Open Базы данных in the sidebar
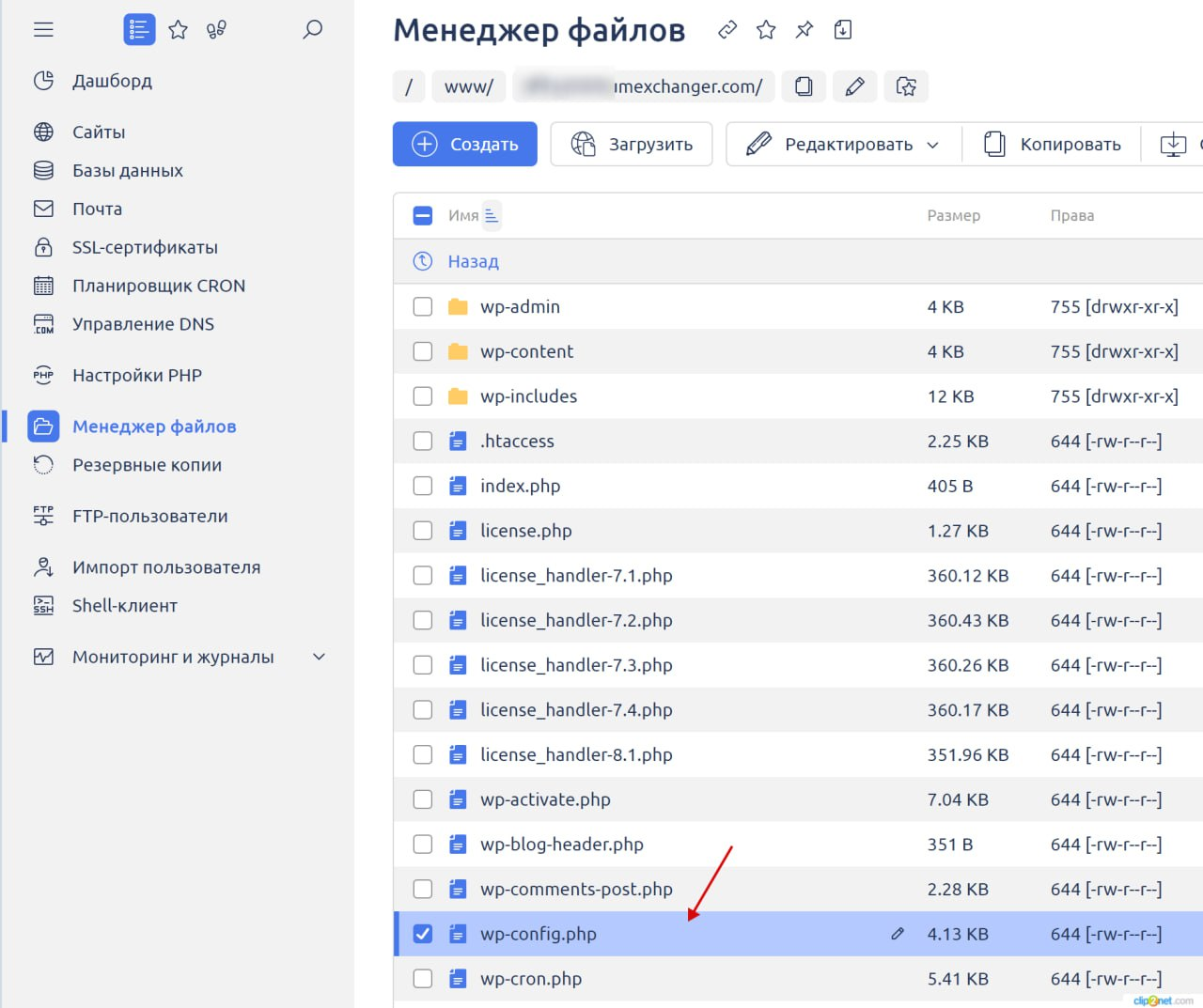Viewport: 1203px width, 1008px height. 127,170
